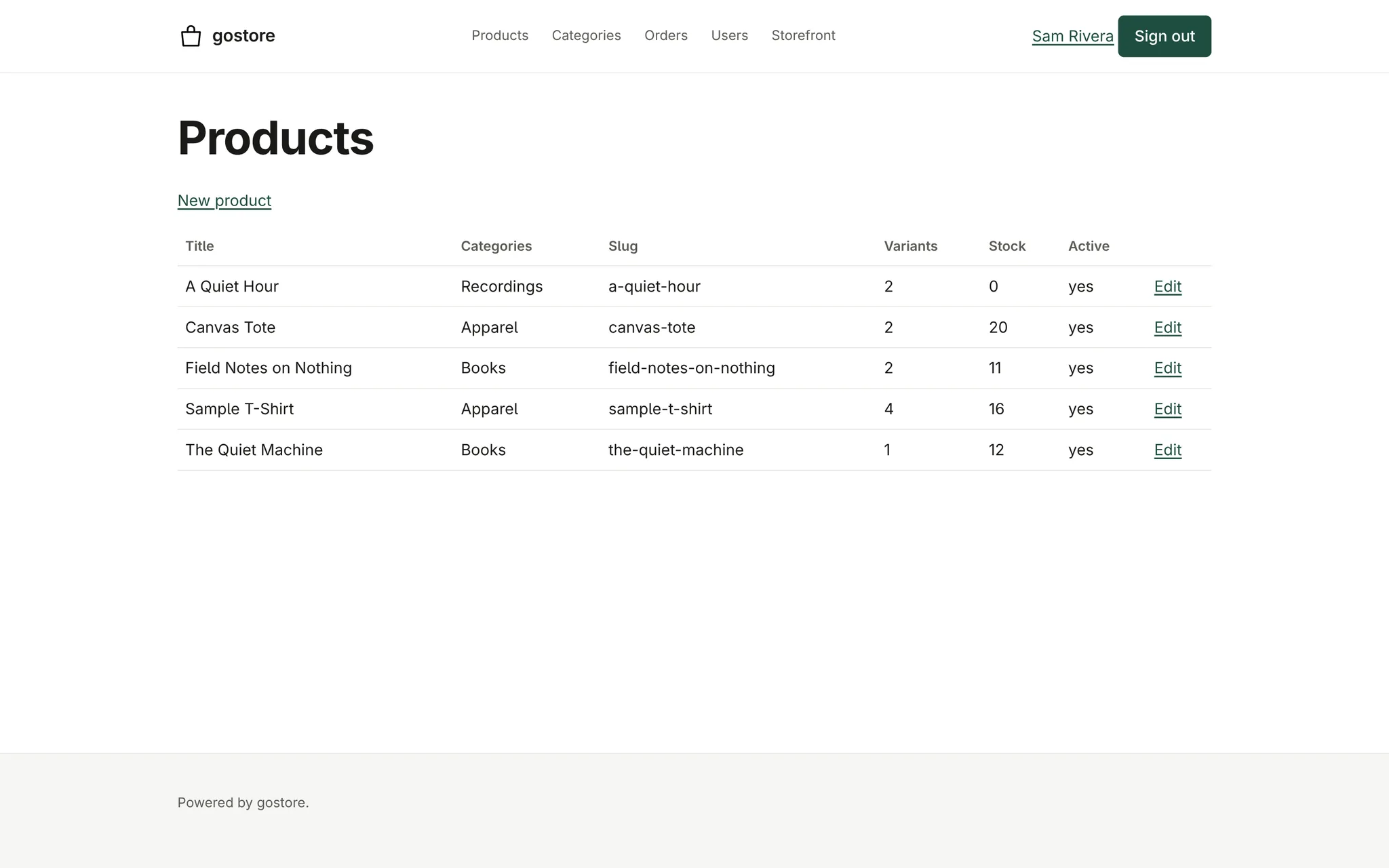The height and width of the screenshot is (868, 1389).
Task: Click the sample-t-shirt slug
Action: click(660, 409)
